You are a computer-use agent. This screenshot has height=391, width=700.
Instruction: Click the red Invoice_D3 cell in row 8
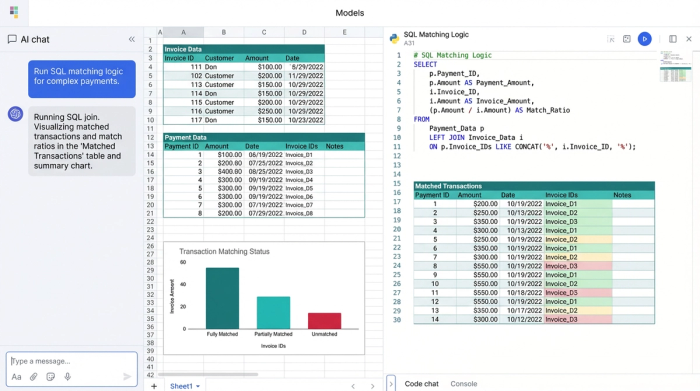[x=578, y=266]
